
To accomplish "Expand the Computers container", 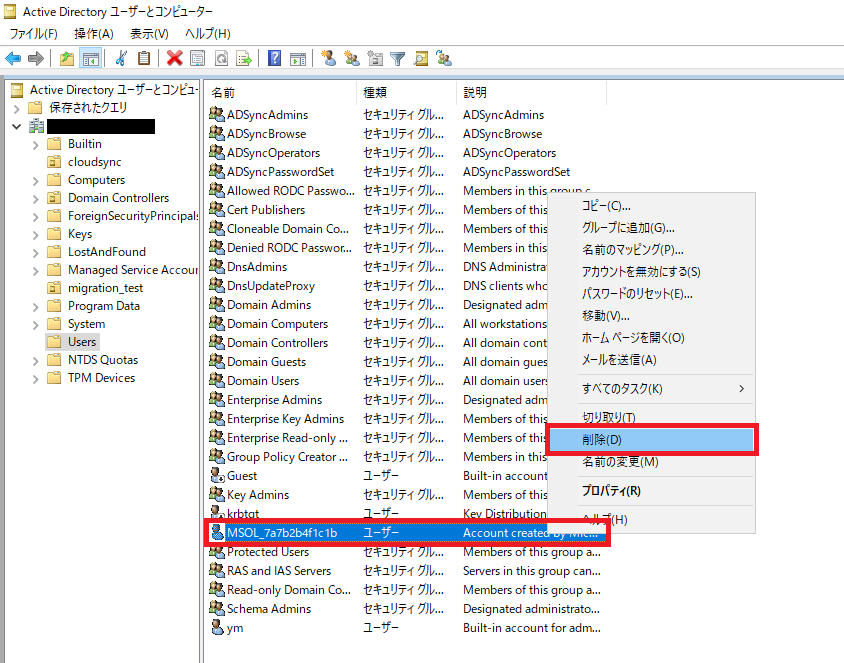I will pyautogui.click(x=36, y=181).
